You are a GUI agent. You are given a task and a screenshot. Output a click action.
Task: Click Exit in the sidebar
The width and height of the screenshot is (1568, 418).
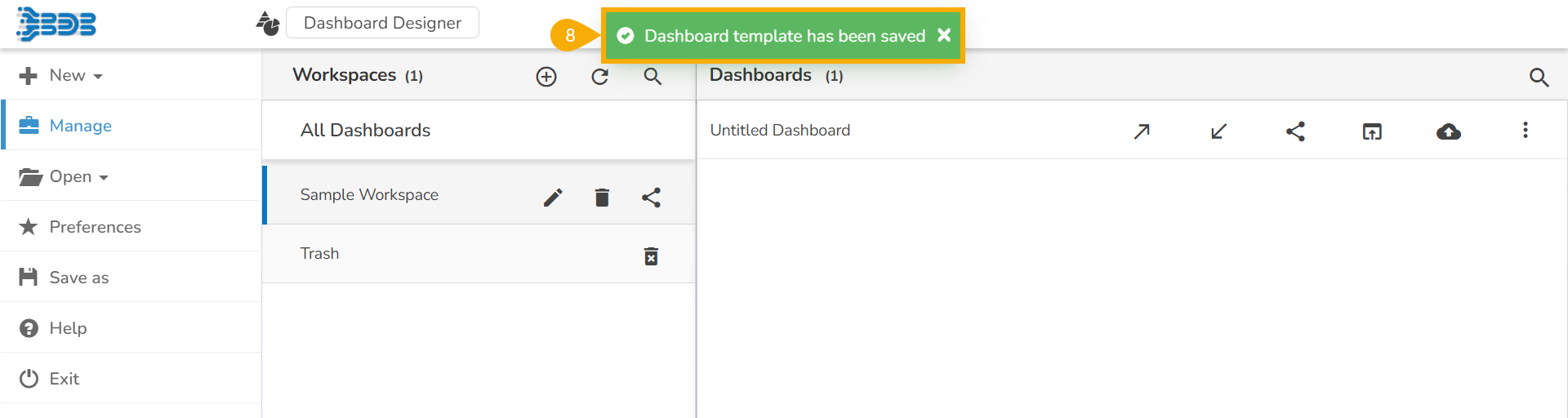[64, 379]
